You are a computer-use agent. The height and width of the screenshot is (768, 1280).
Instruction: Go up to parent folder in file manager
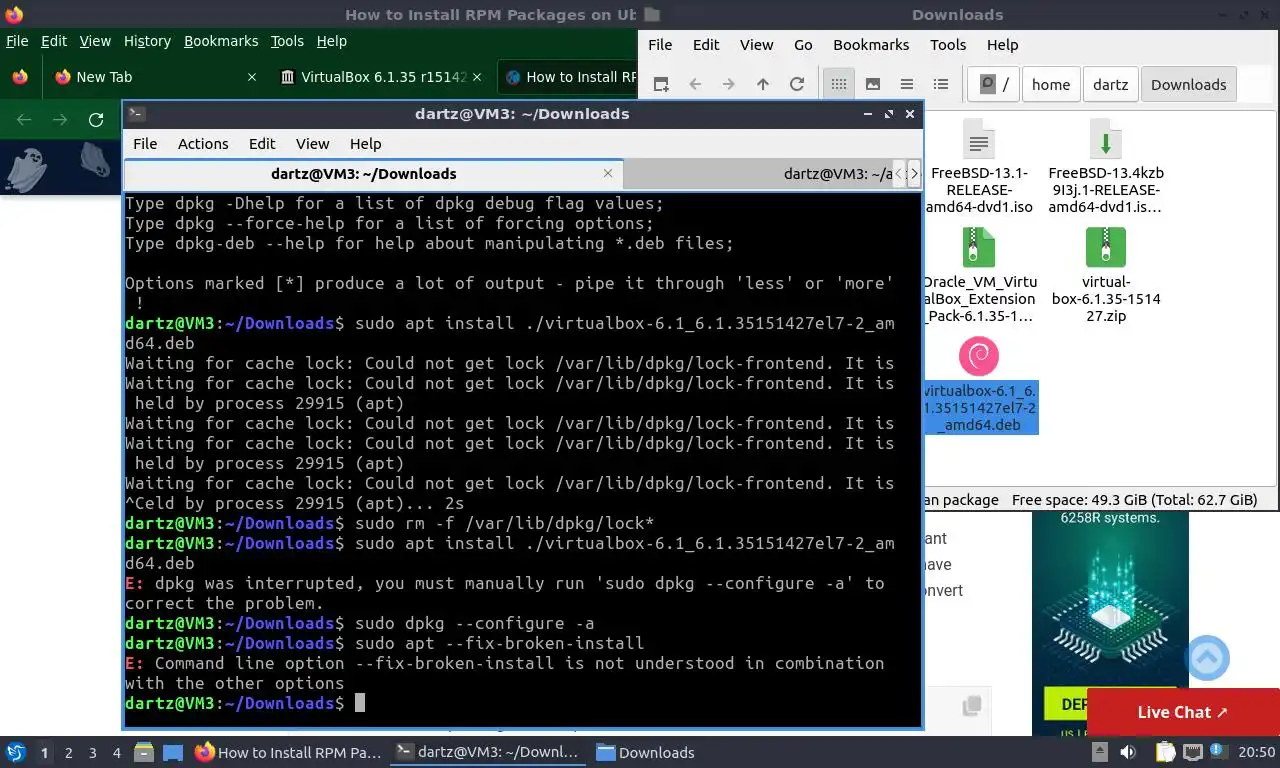point(763,85)
